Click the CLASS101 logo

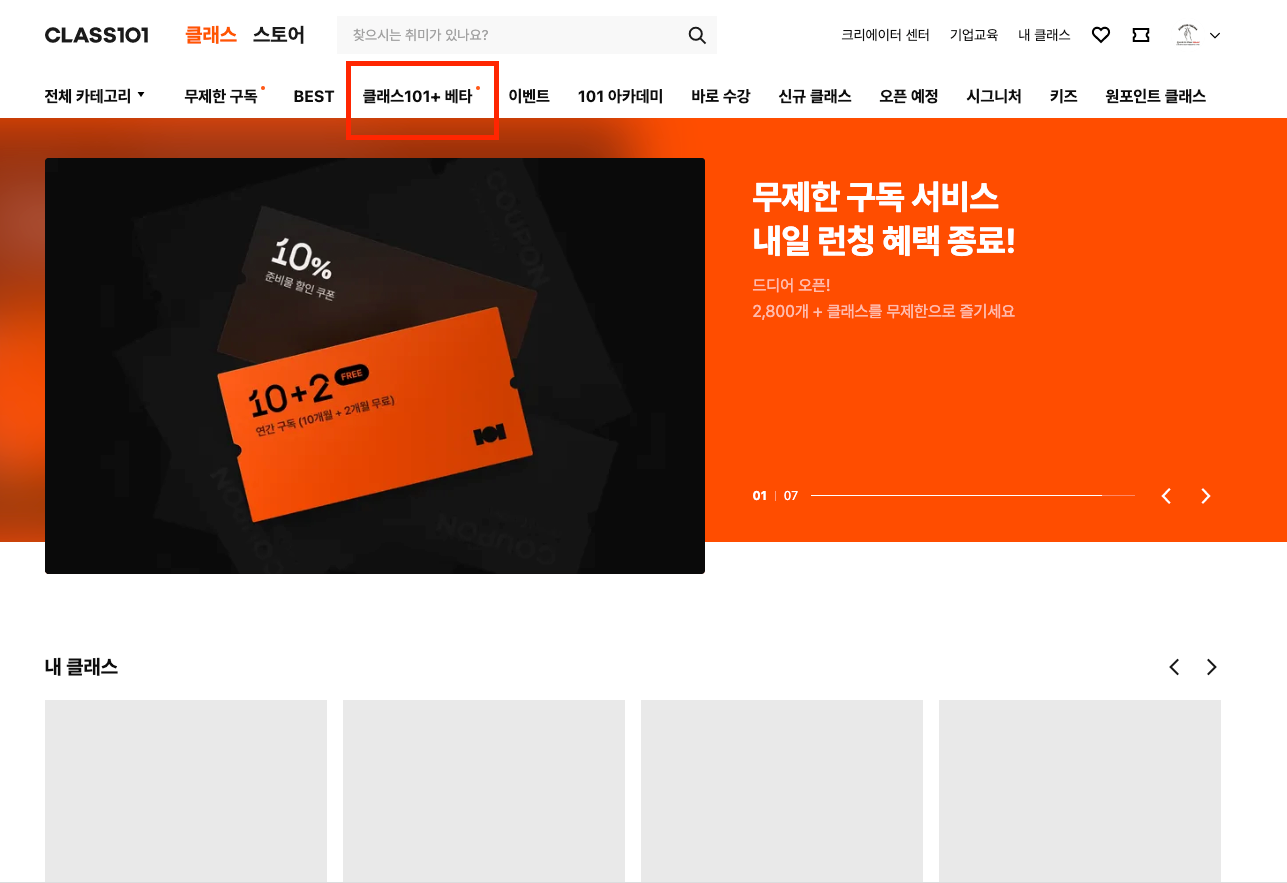coord(97,35)
